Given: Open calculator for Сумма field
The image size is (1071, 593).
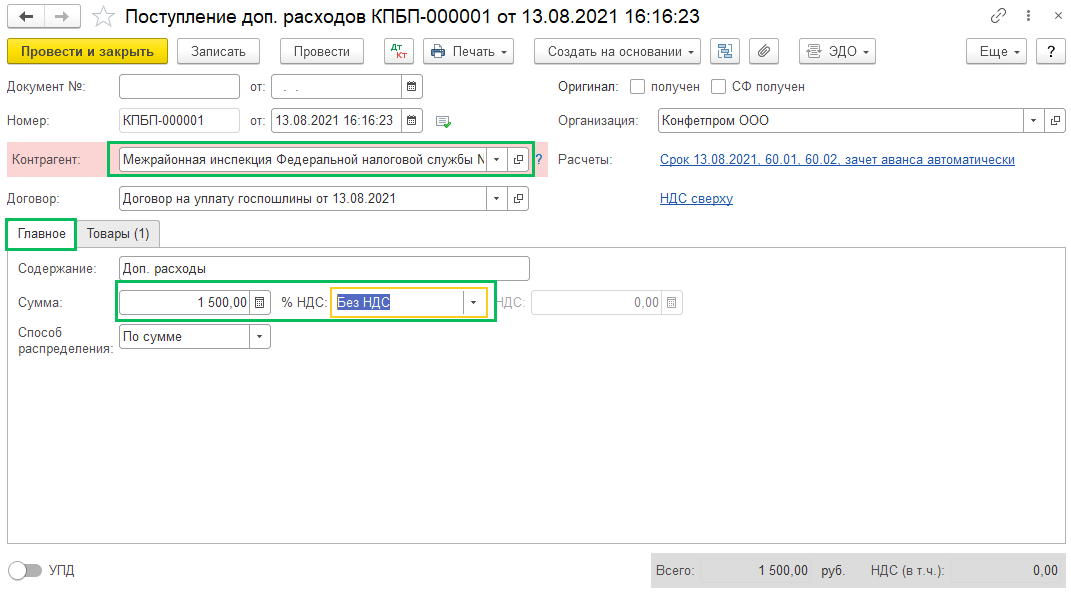Looking at the screenshot, I should [260, 303].
